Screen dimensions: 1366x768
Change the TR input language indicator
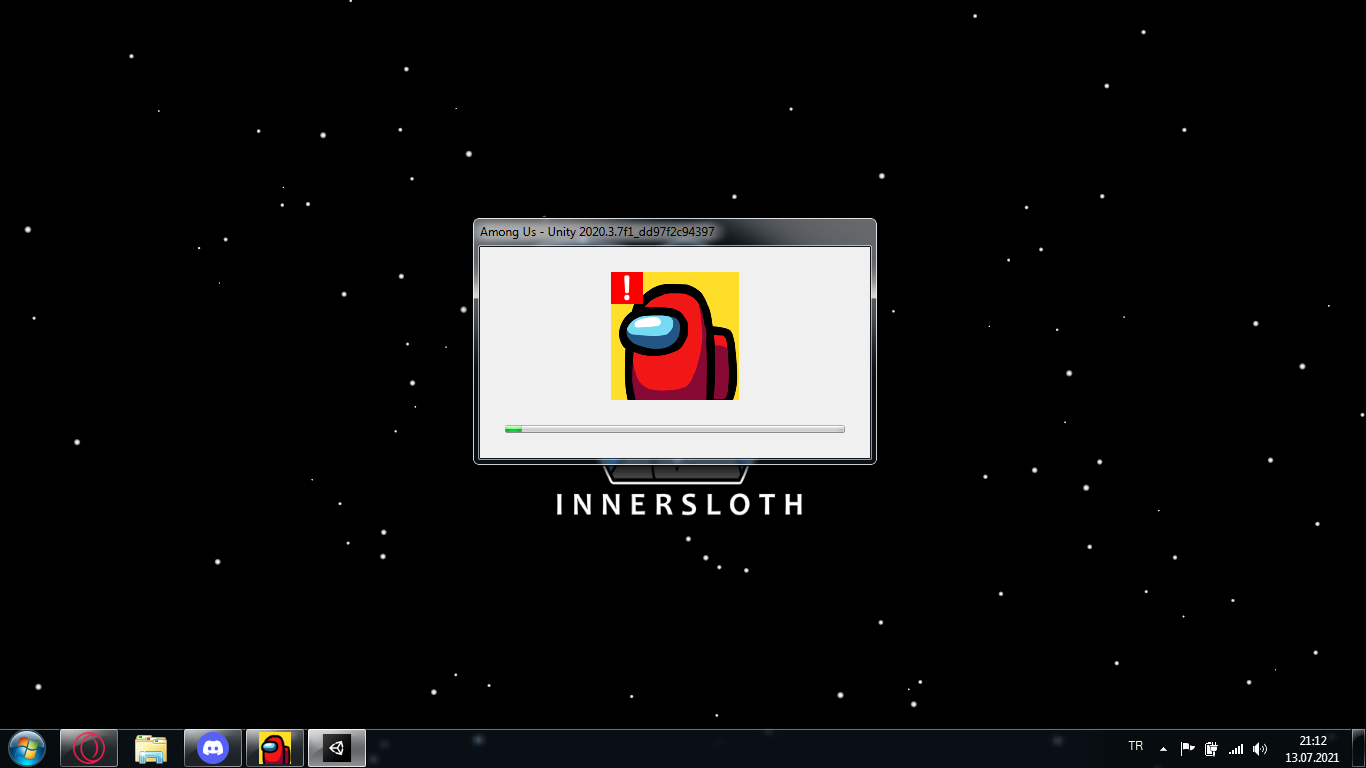(1135, 746)
